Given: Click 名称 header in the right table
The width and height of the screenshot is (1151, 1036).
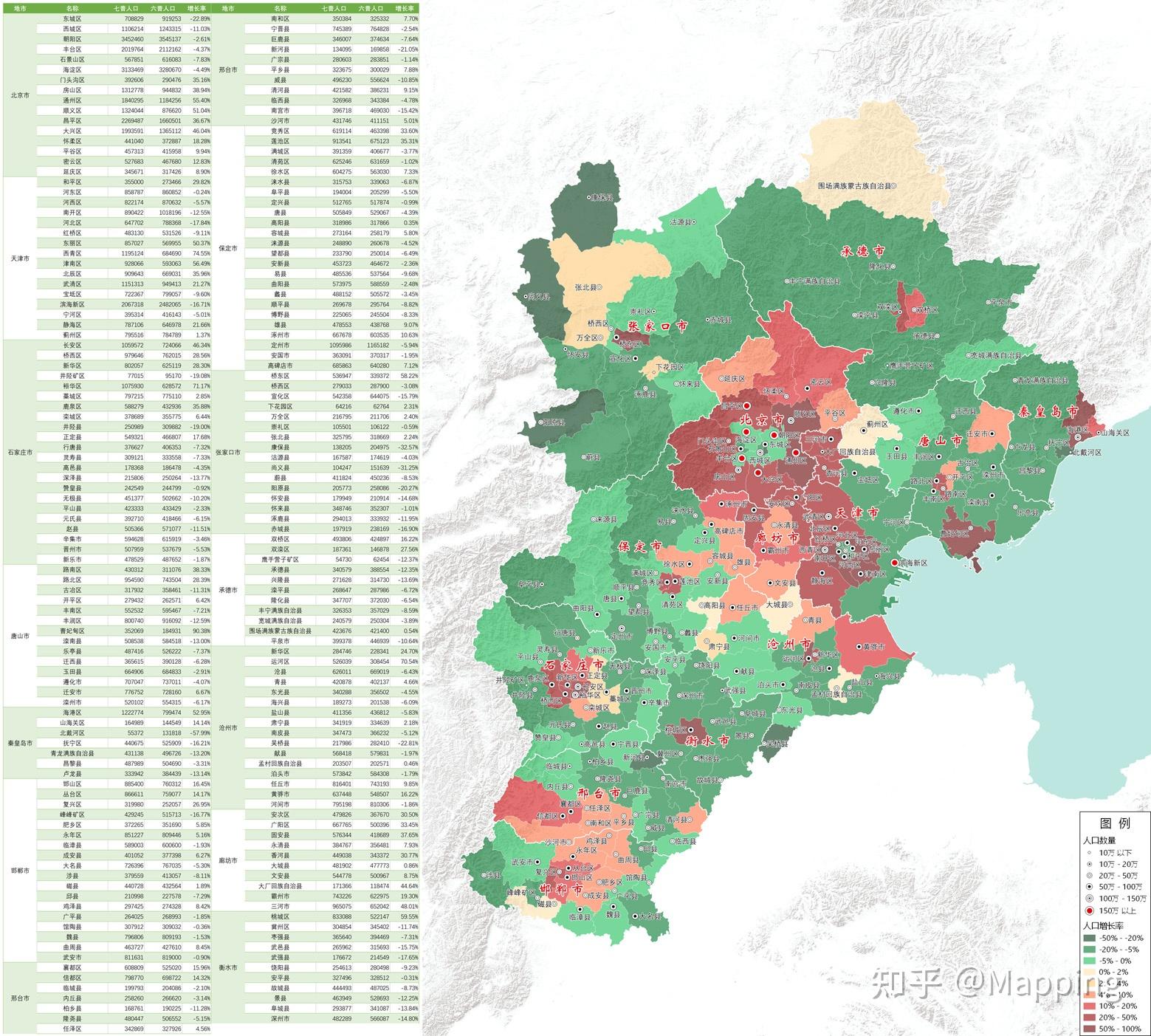Looking at the screenshot, I should click(x=280, y=8).
